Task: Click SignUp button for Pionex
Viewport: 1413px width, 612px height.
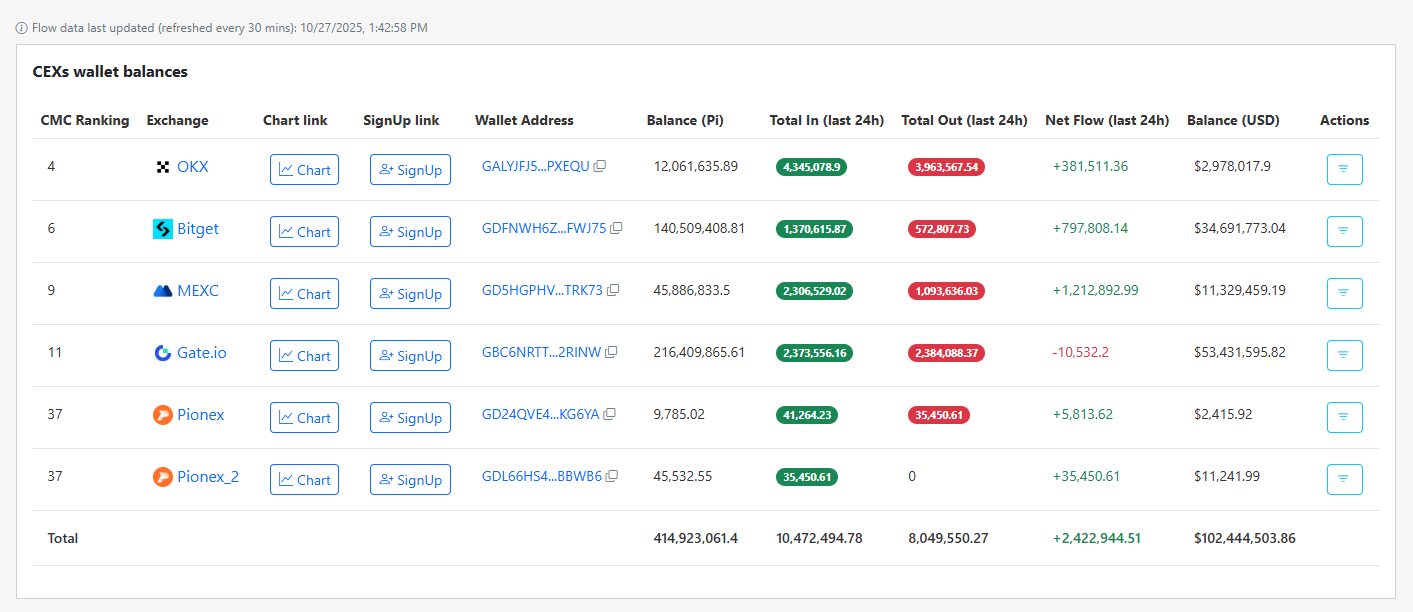Action: coord(410,417)
